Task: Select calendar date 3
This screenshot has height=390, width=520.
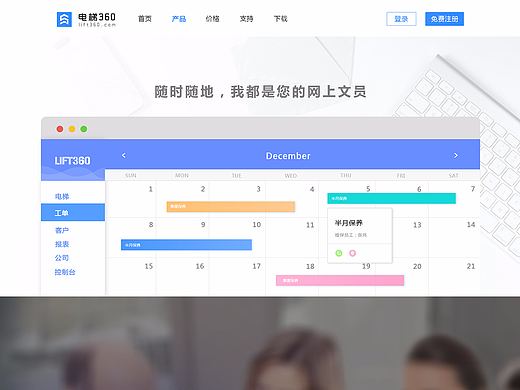Action: pos(258,189)
